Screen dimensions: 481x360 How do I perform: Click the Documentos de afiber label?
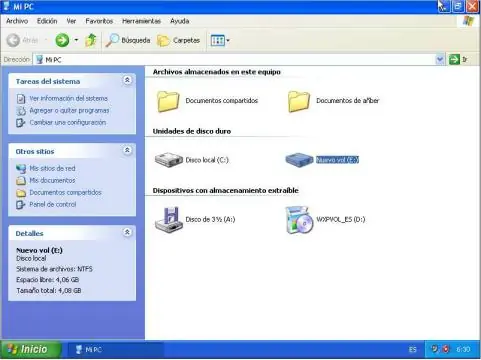pos(348,101)
